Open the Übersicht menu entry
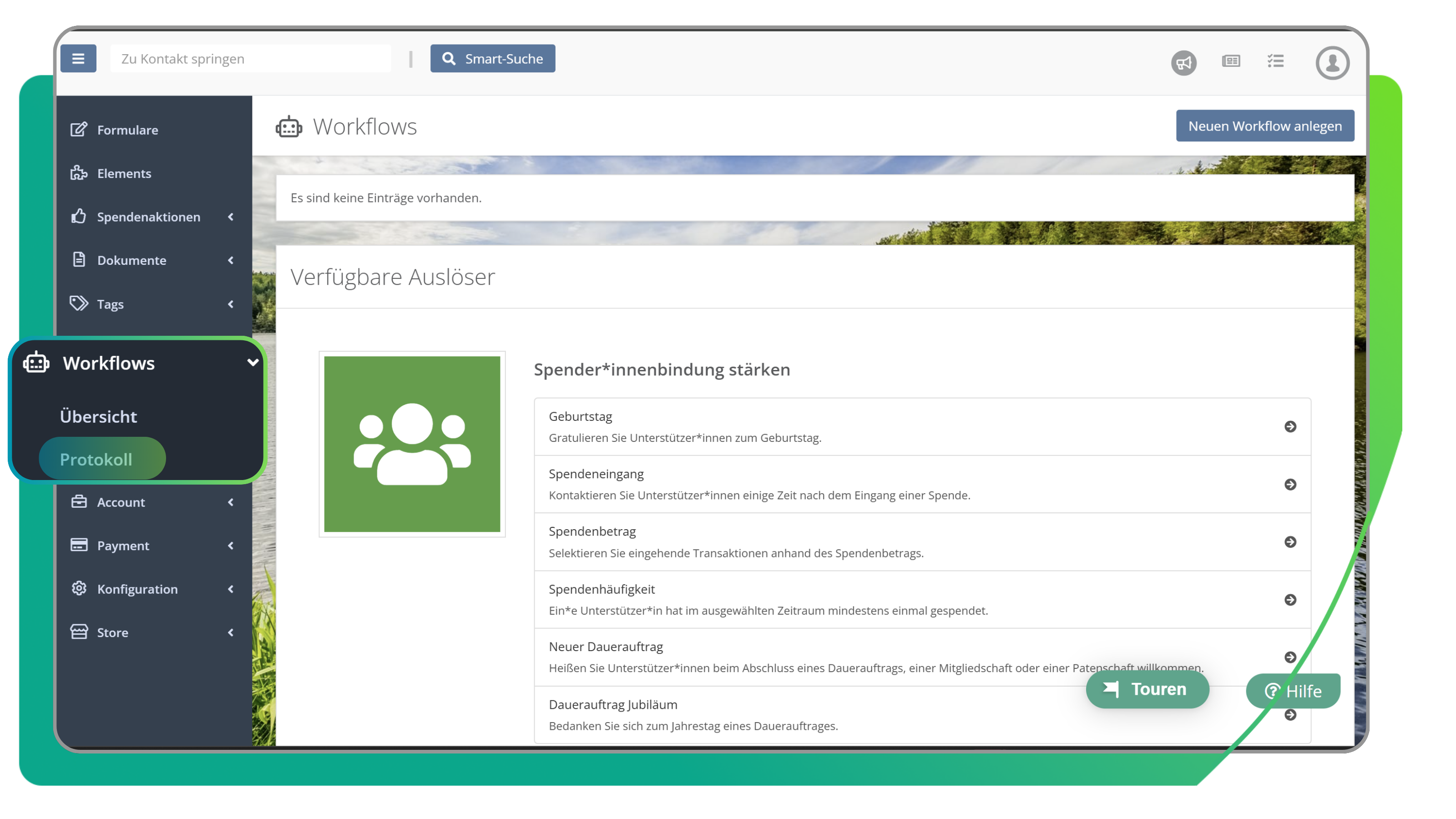 click(x=98, y=417)
